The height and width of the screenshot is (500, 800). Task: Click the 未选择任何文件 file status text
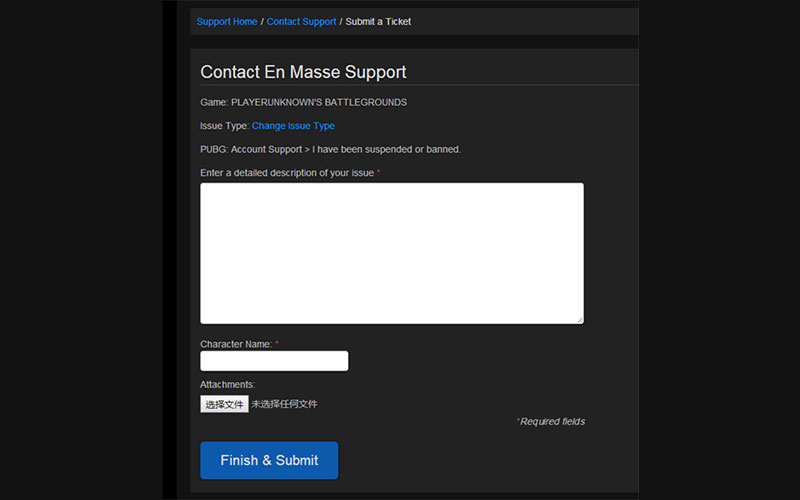284,404
